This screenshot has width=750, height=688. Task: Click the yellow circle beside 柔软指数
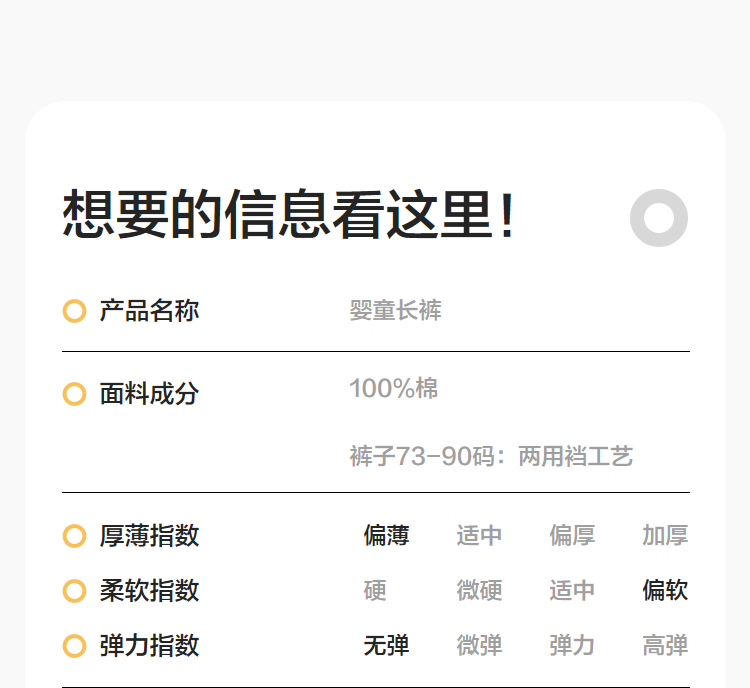click(x=74, y=591)
